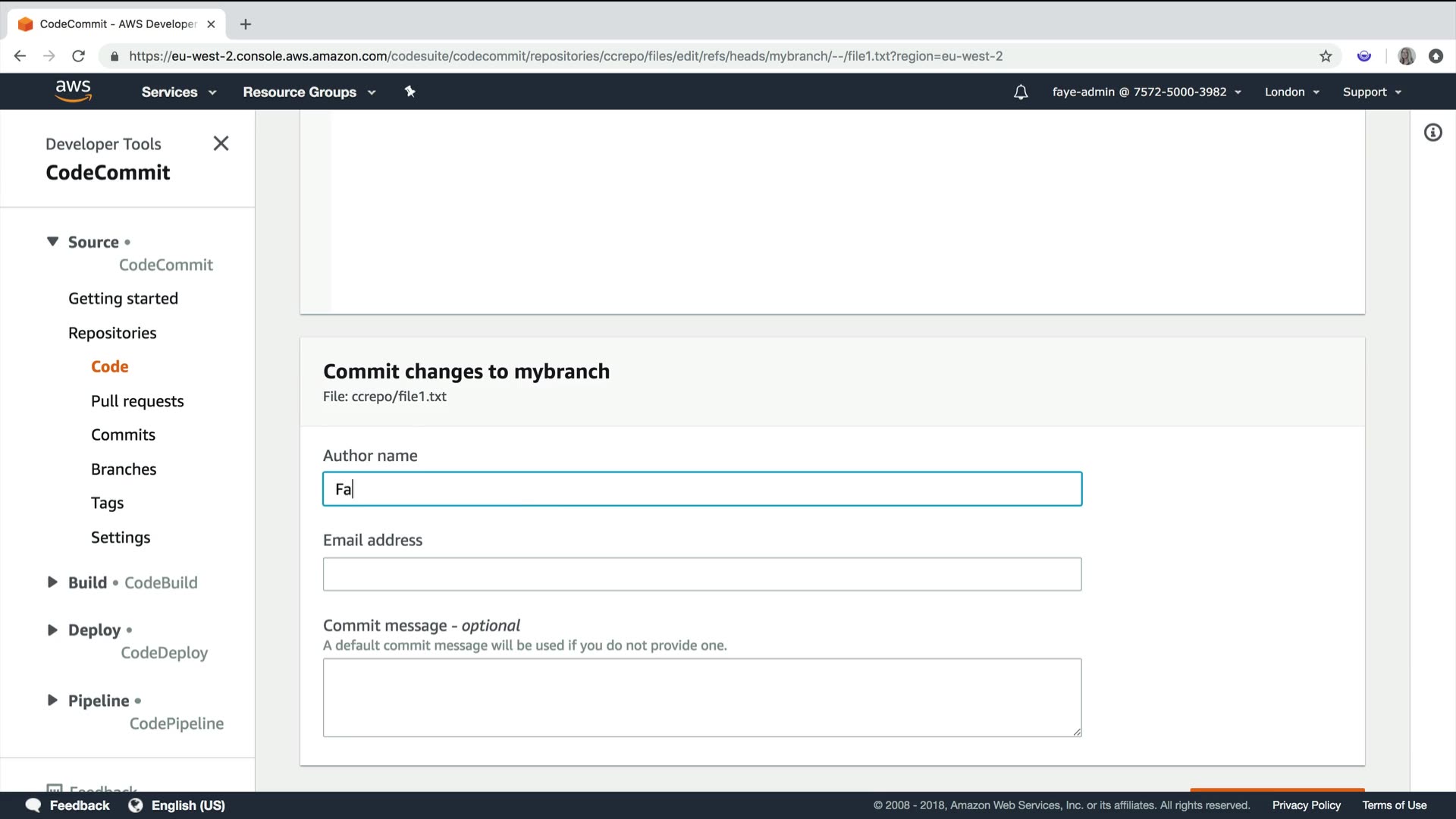Screen dimensions: 1456x819
Task: Go to Branches in the sidebar
Action: (x=124, y=469)
